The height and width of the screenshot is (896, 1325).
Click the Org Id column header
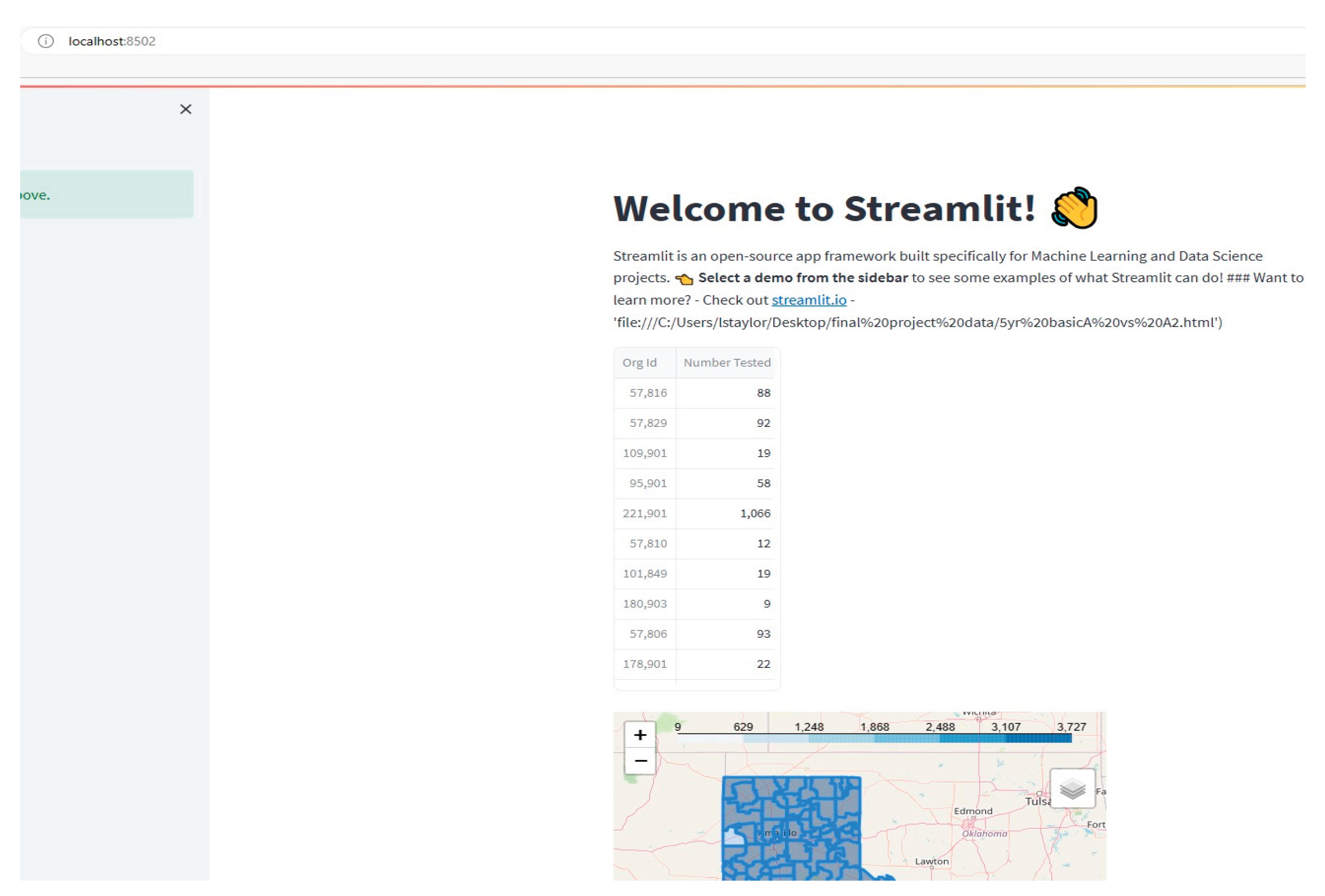tap(639, 363)
